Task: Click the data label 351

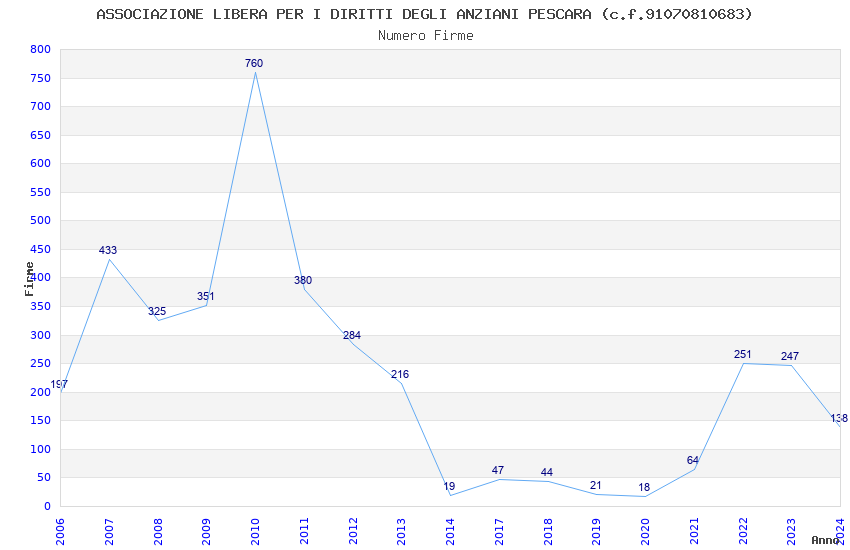Action: [205, 296]
